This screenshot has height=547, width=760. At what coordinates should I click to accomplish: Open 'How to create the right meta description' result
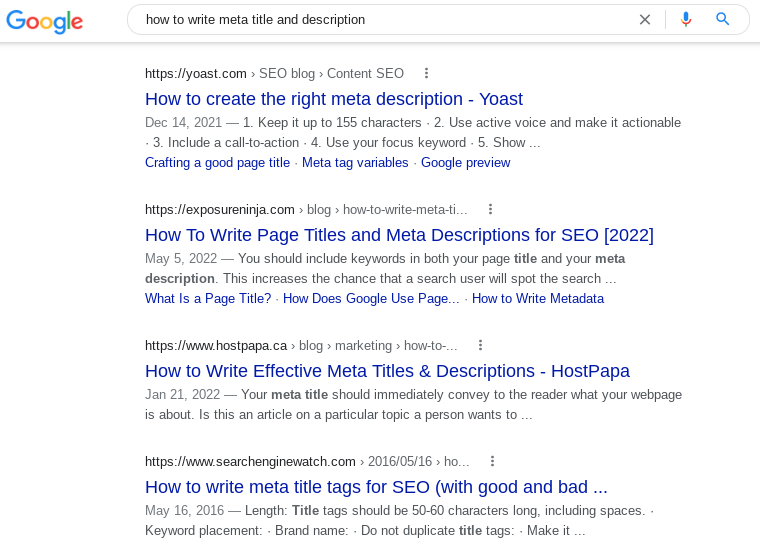(x=333, y=99)
